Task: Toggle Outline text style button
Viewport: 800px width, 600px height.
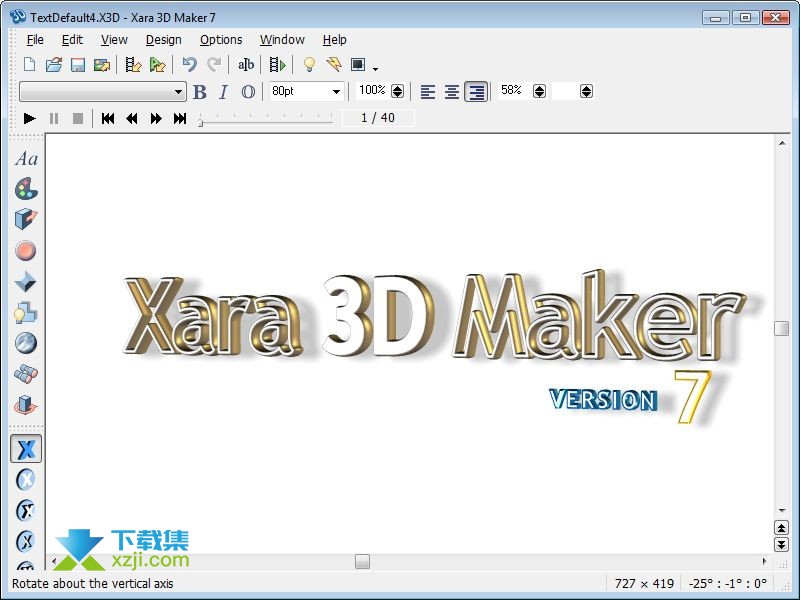Action: pos(248,92)
